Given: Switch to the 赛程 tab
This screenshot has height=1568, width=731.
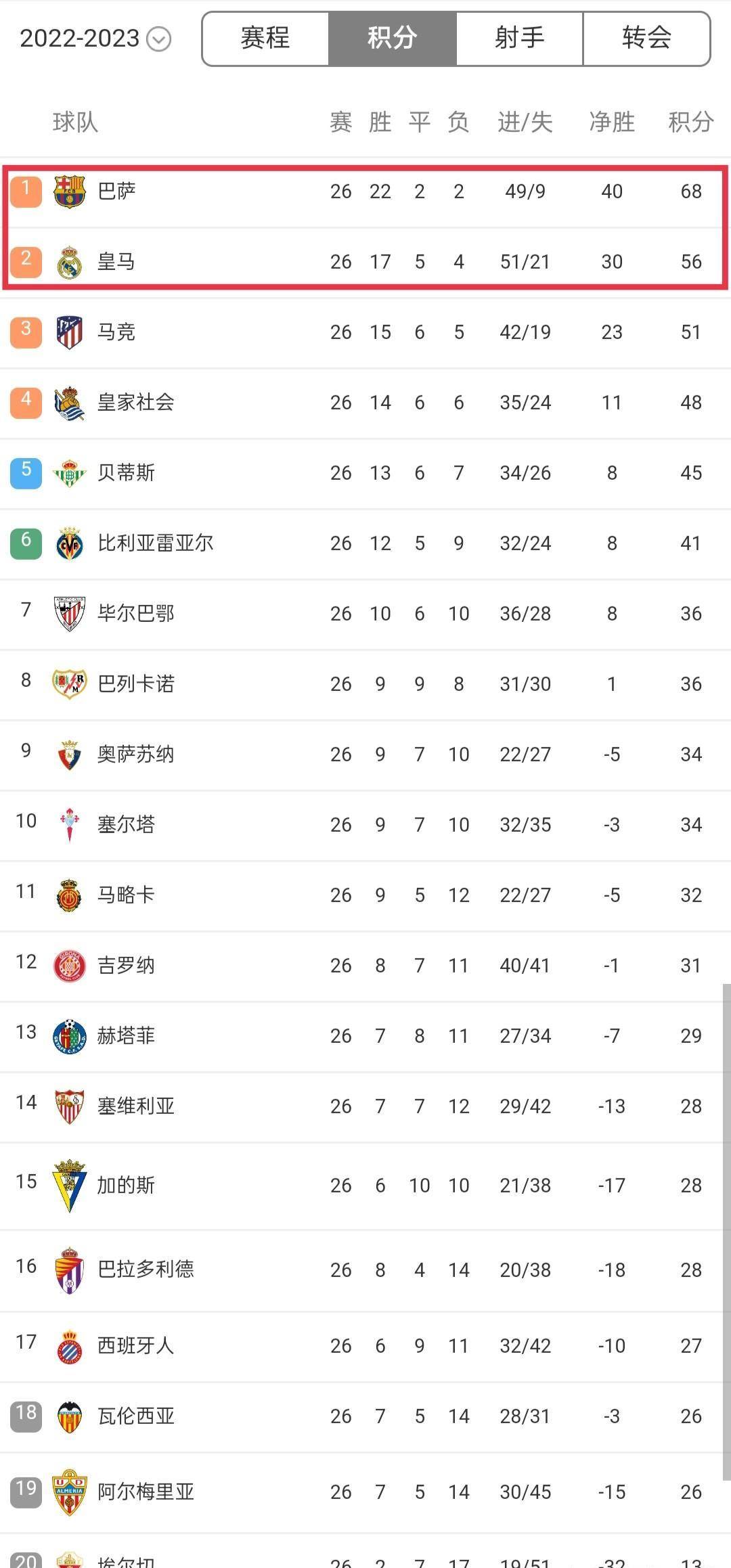Looking at the screenshot, I should (x=265, y=38).
